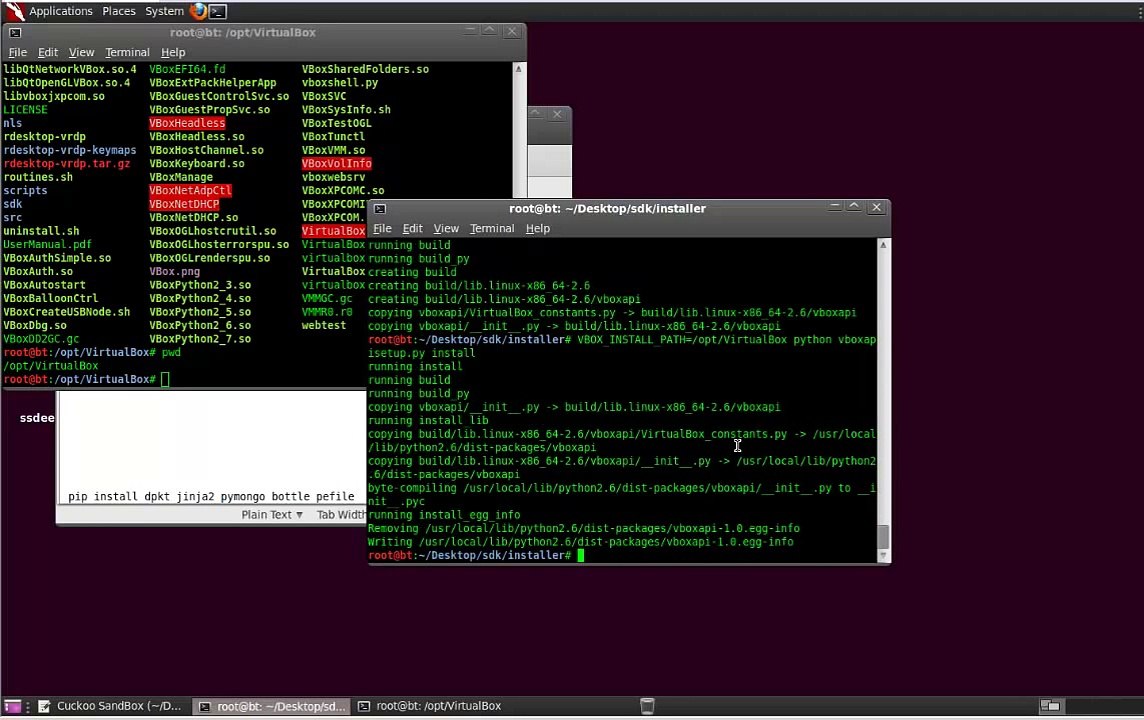Click terminal icon in sdk/installer title bar
1144x720 pixels.
pyautogui.click(x=380, y=209)
